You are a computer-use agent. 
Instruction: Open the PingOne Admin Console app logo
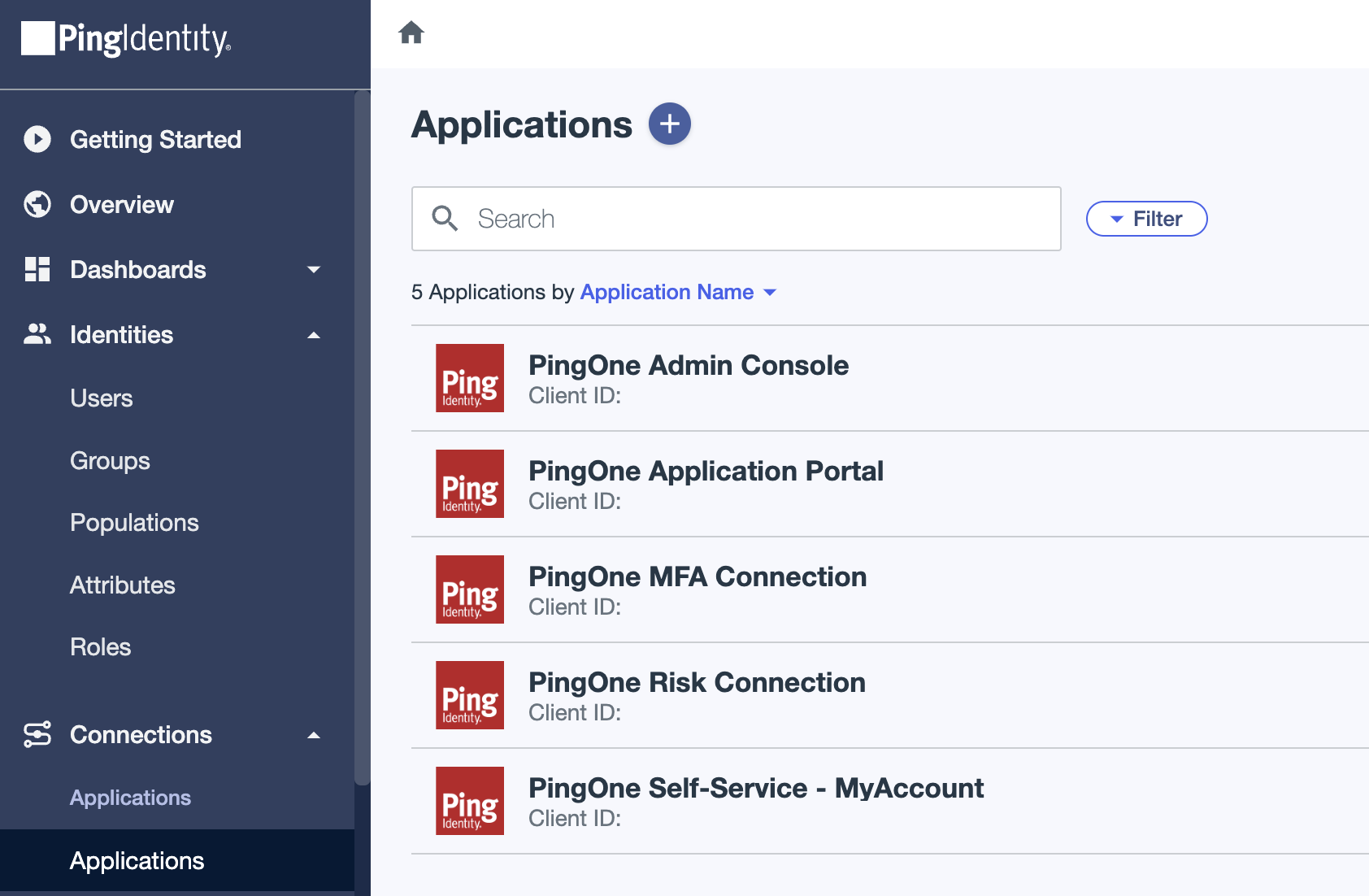pyautogui.click(x=469, y=378)
